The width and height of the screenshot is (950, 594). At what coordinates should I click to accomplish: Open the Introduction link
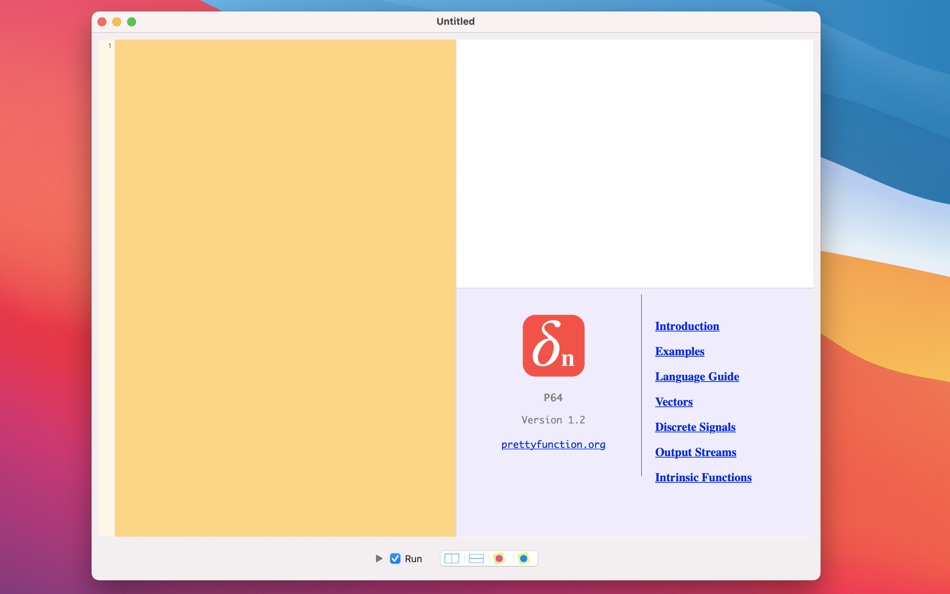[687, 326]
